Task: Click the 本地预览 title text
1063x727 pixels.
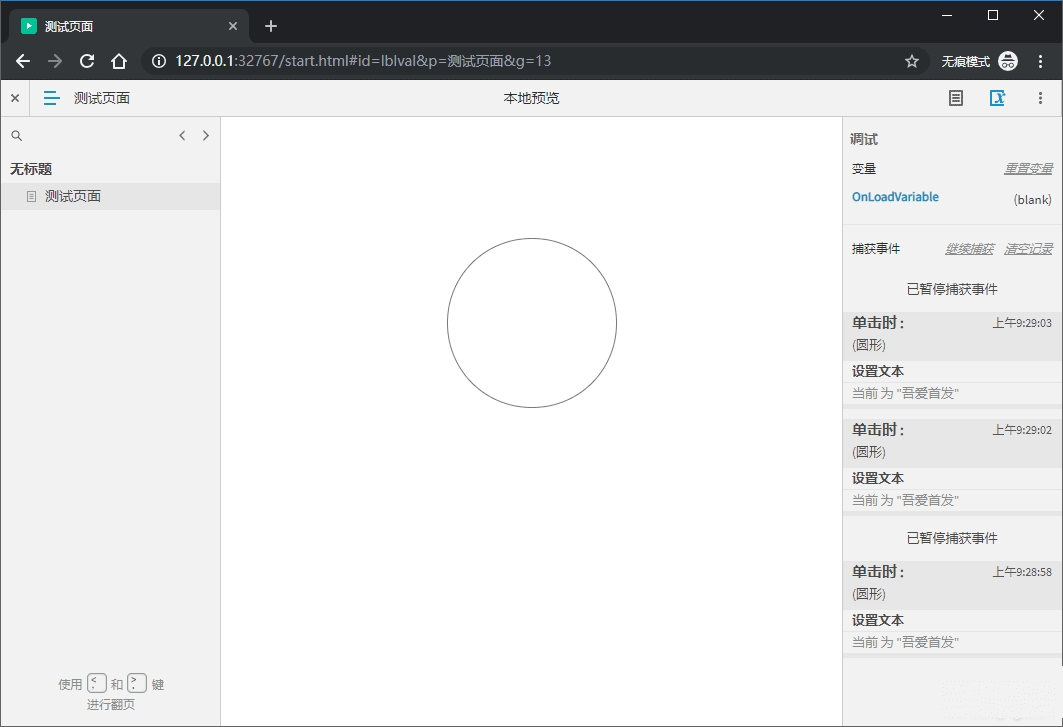Action: [x=532, y=98]
